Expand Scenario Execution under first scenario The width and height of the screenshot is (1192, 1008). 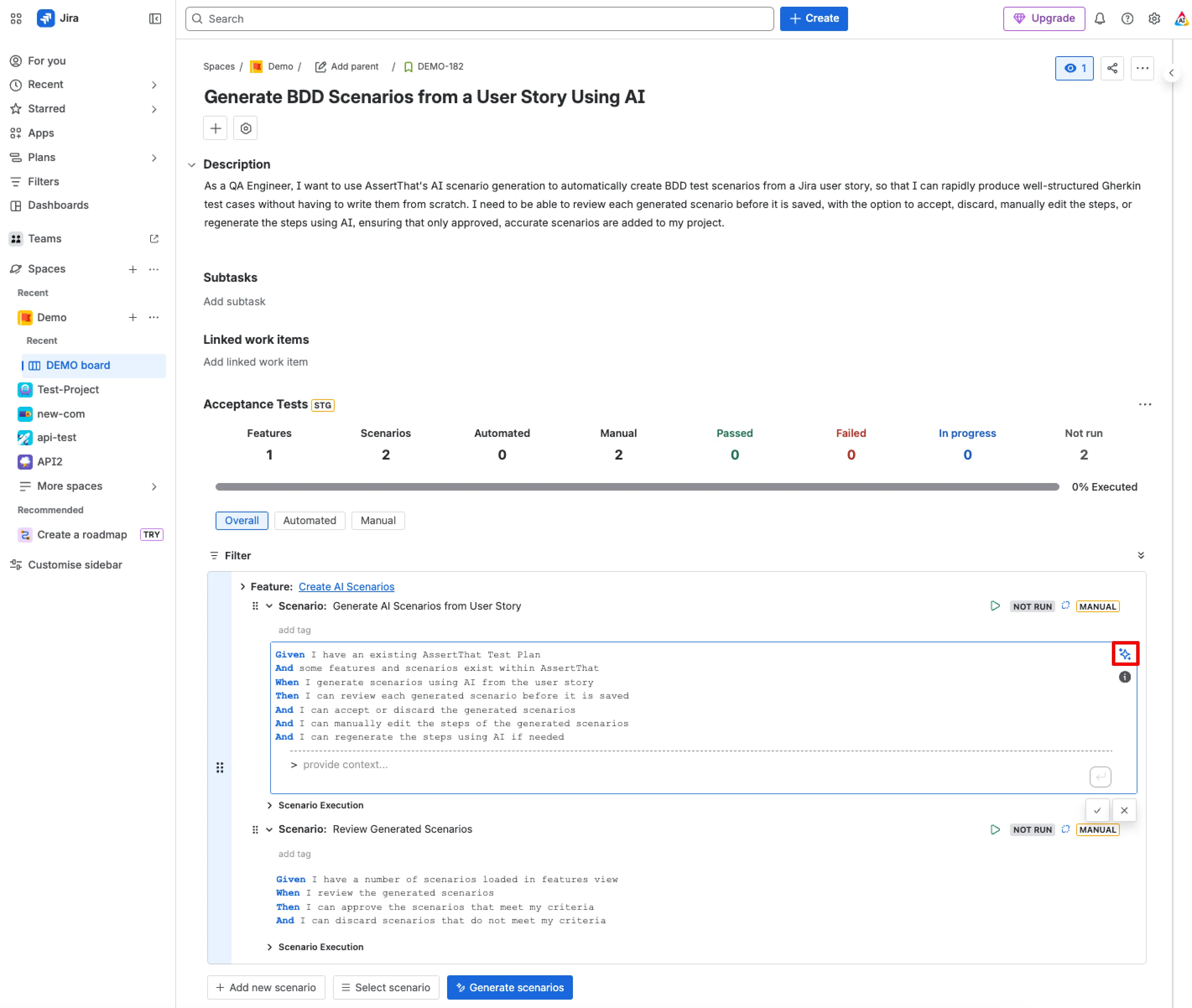coord(269,805)
